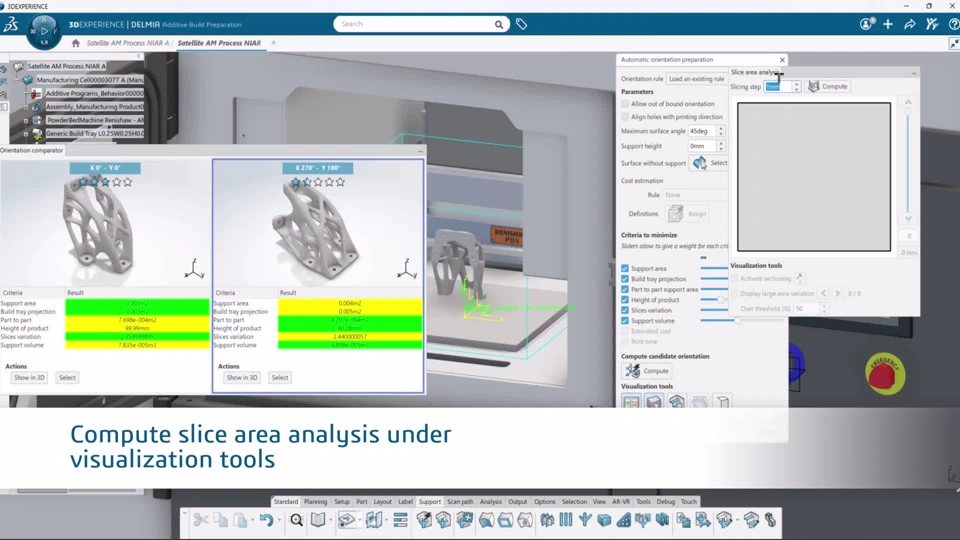Click the last toolbar icon on the right
This screenshot has height=540, width=960.
771,520
